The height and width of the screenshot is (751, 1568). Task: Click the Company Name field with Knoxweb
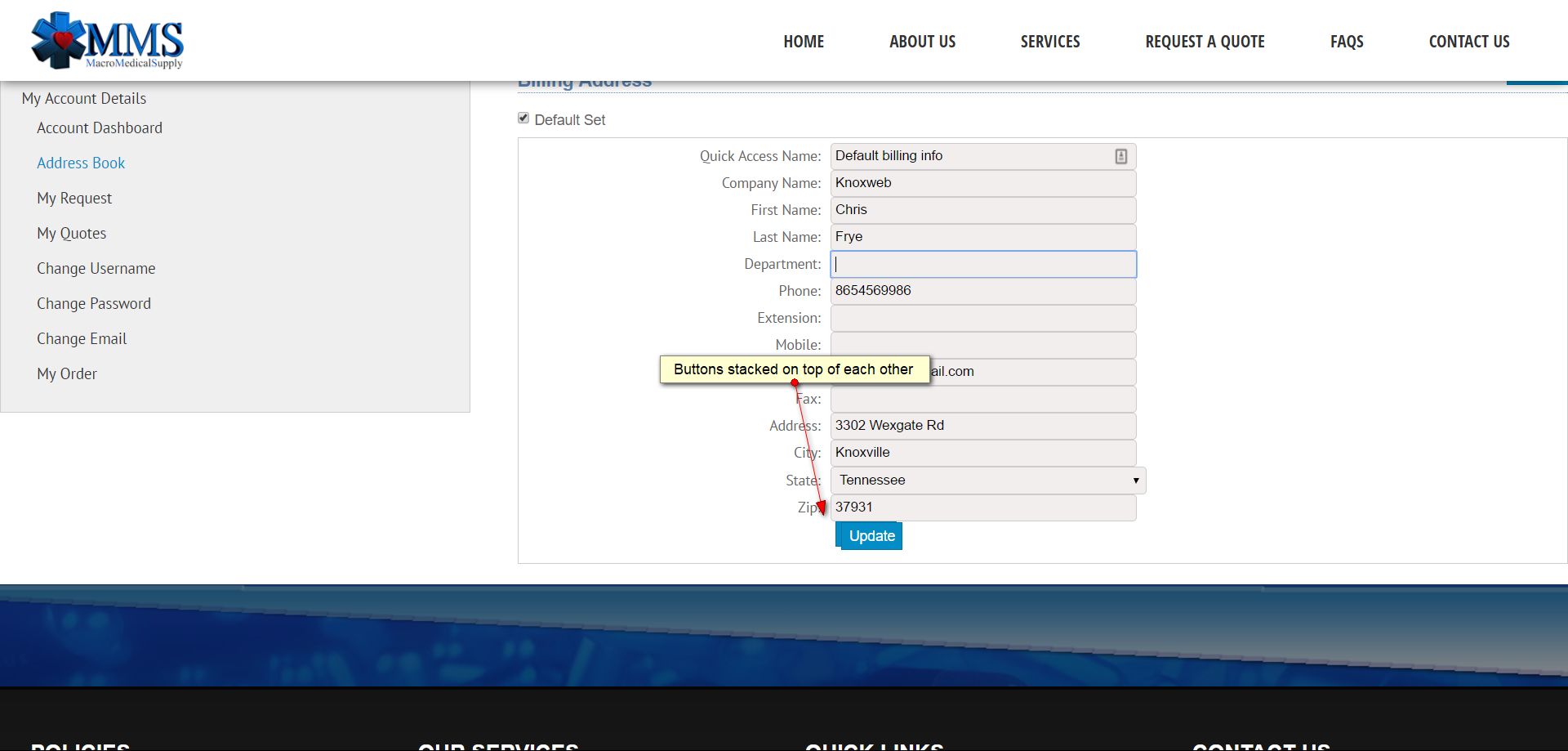click(x=983, y=183)
